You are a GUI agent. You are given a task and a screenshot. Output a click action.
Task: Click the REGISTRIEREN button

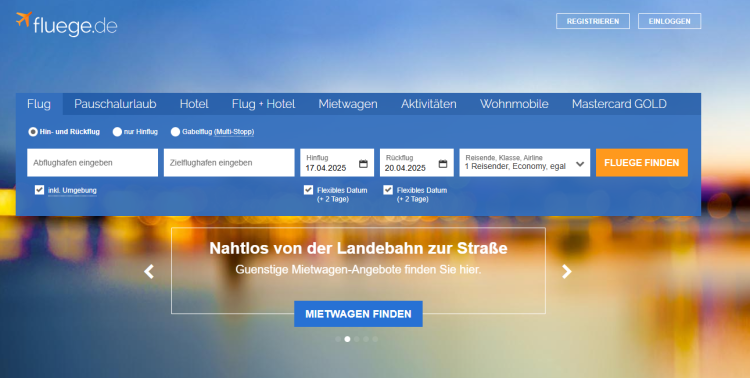pyautogui.click(x=593, y=21)
